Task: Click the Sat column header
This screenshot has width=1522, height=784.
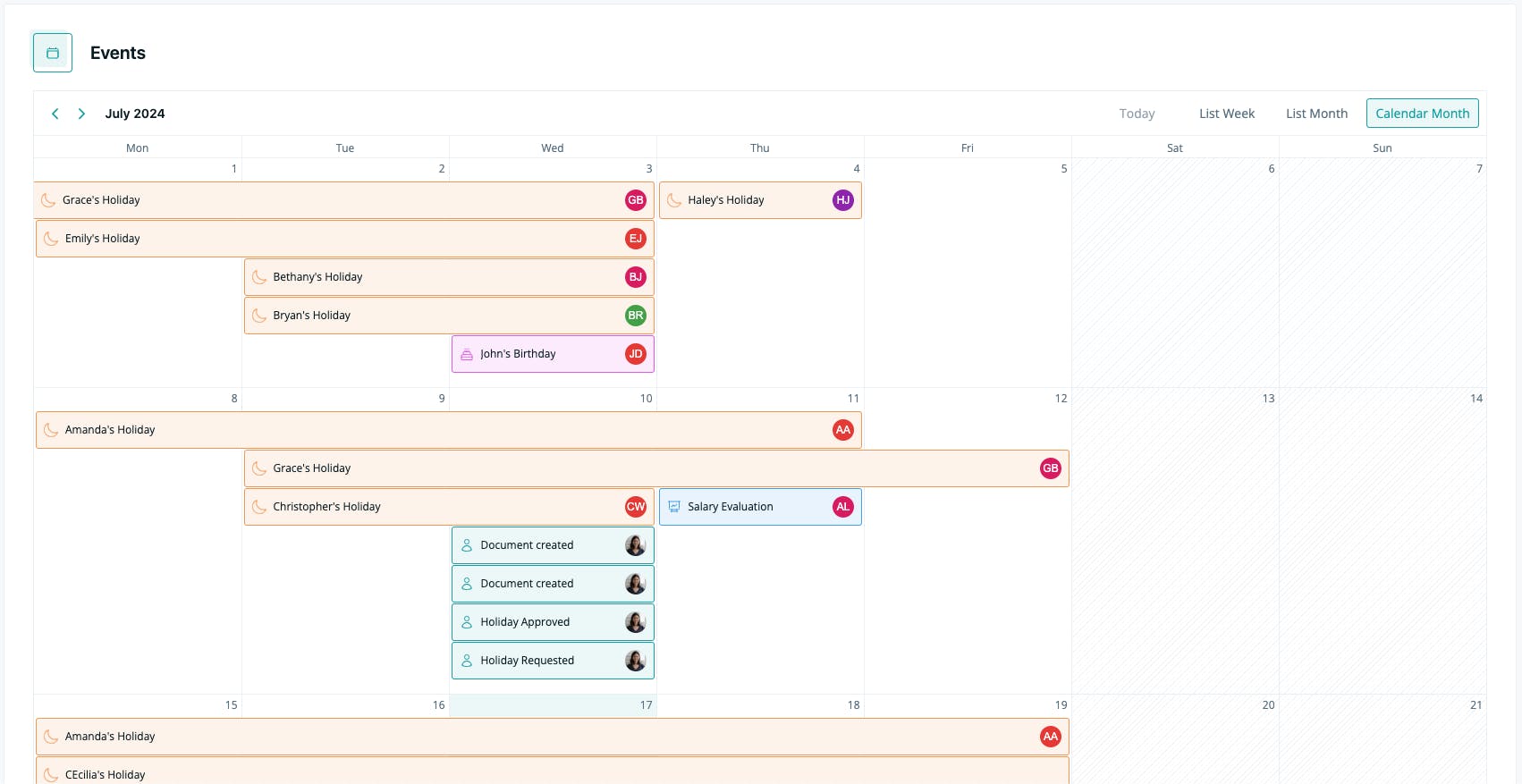Action: pyautogui.click(x=1175, y=148)
